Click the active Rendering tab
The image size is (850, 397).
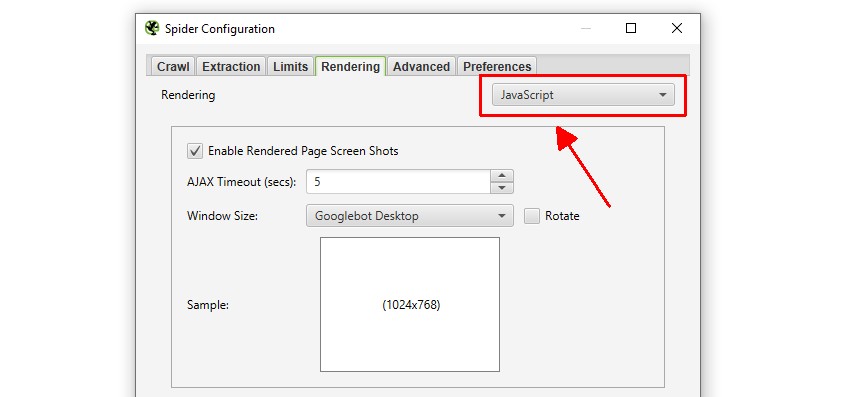[351, 66]
